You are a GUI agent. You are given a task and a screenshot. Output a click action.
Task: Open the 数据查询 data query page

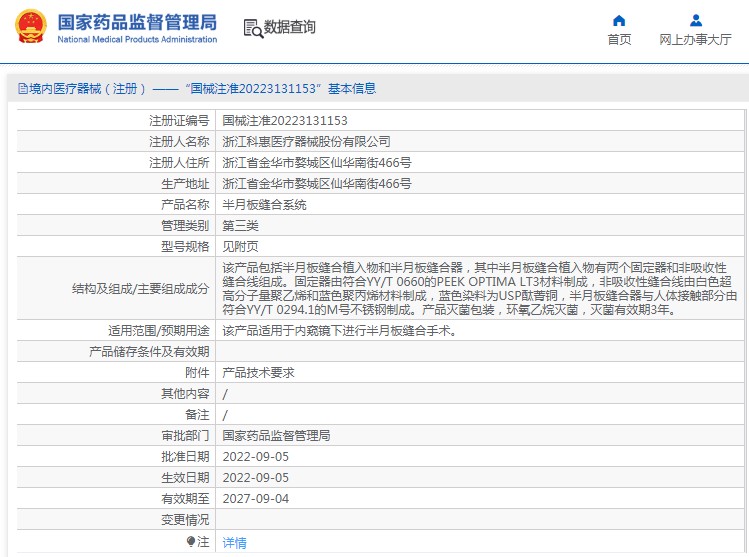[289, 27]
